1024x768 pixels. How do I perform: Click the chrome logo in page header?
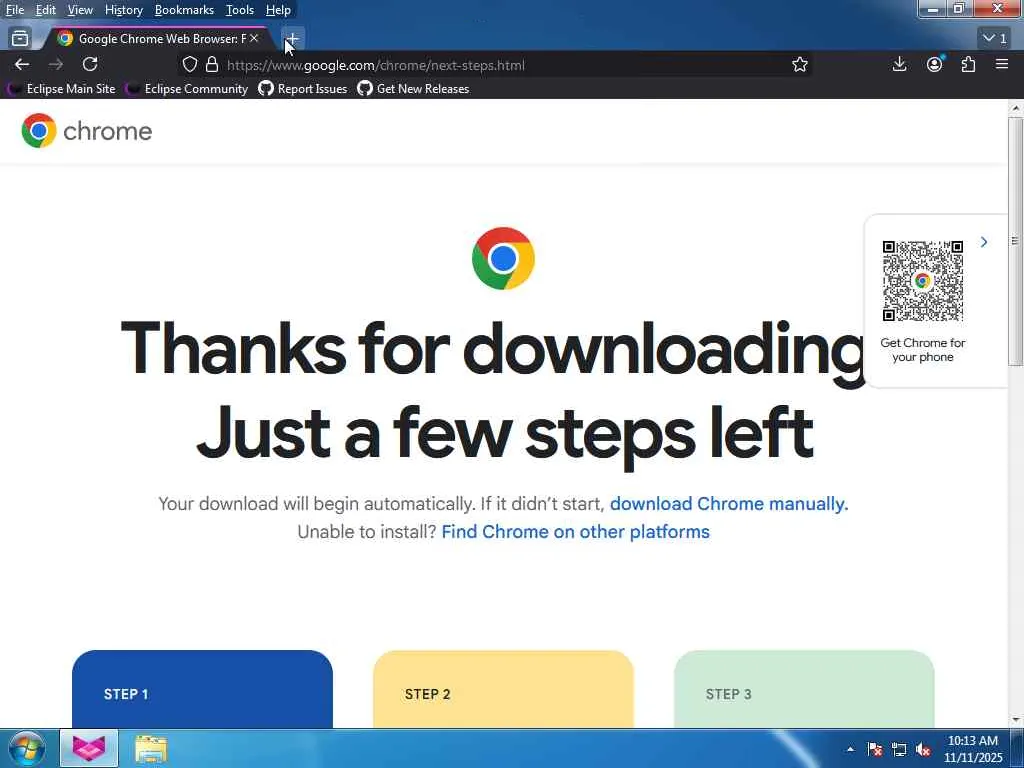pyautogui.click(x=87, y=131)
